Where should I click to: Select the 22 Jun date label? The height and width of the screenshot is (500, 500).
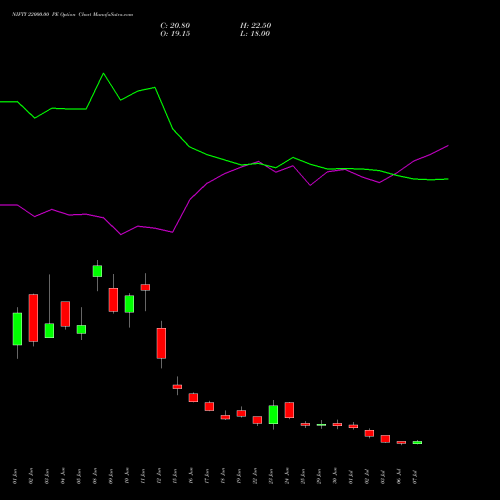(255, 476)
